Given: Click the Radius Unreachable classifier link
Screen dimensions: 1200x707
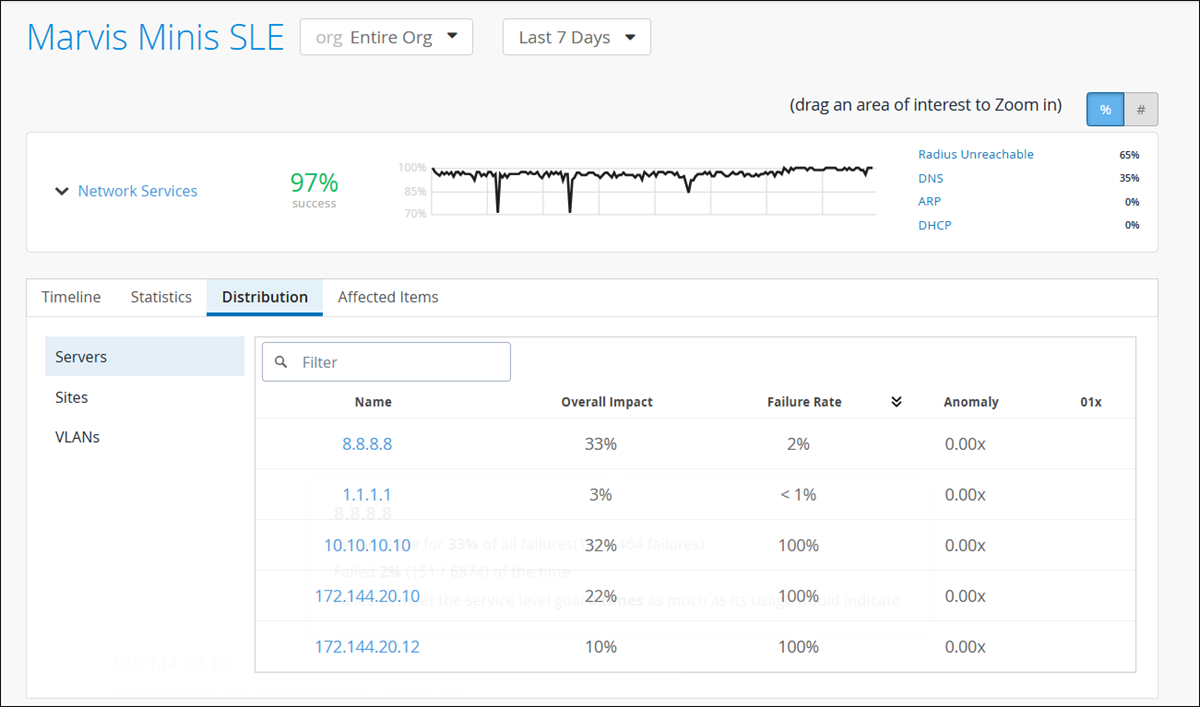Looking at the screenshot, I should [975, 155].
